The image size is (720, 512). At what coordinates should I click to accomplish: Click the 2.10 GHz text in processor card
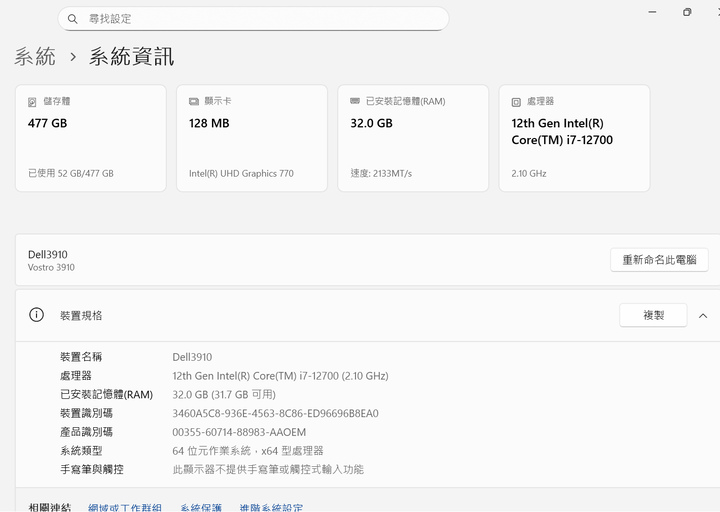[x=529, y=174]
